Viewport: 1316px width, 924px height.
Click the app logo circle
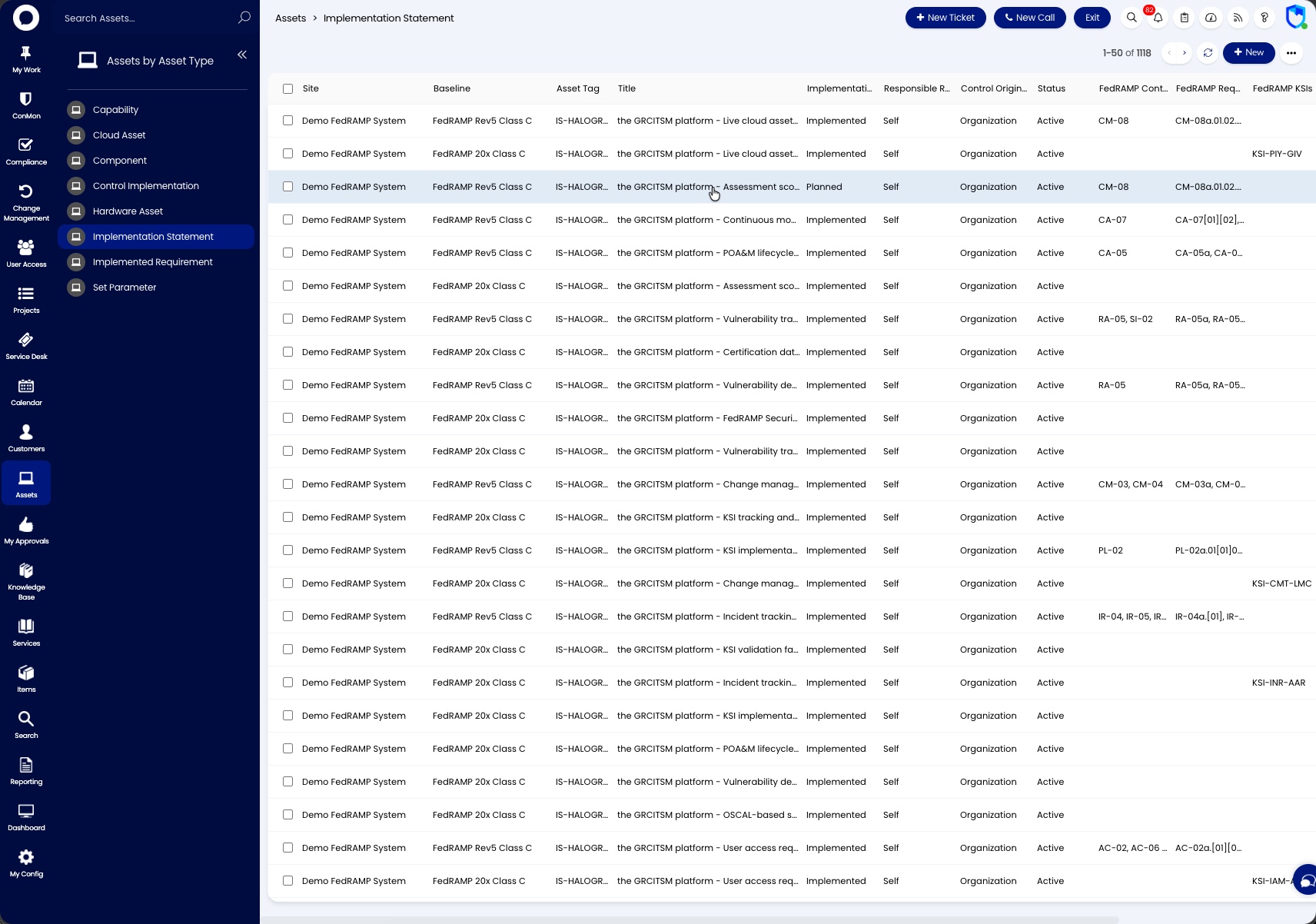26,17
